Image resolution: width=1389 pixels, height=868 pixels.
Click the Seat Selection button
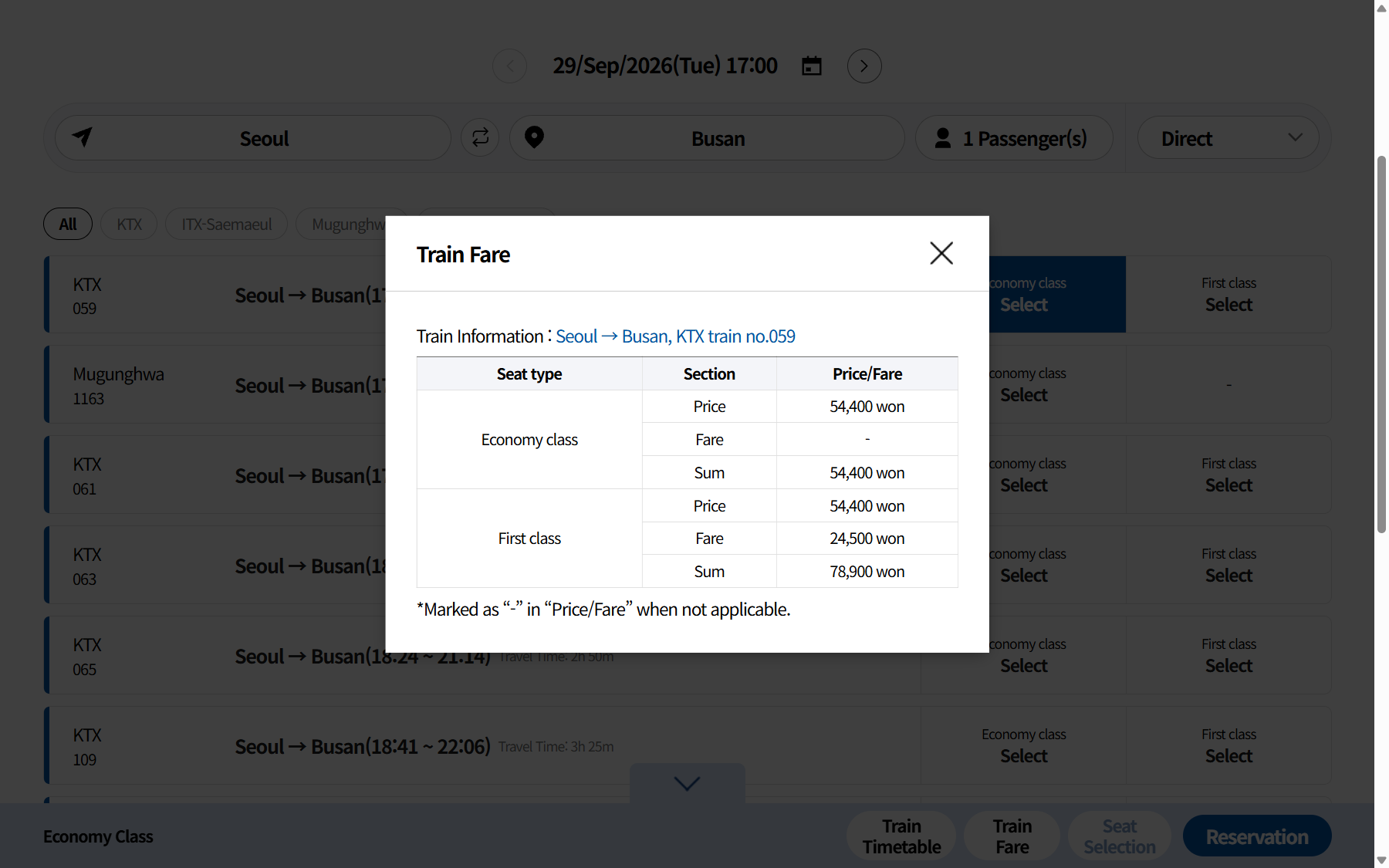[1119, 836]
